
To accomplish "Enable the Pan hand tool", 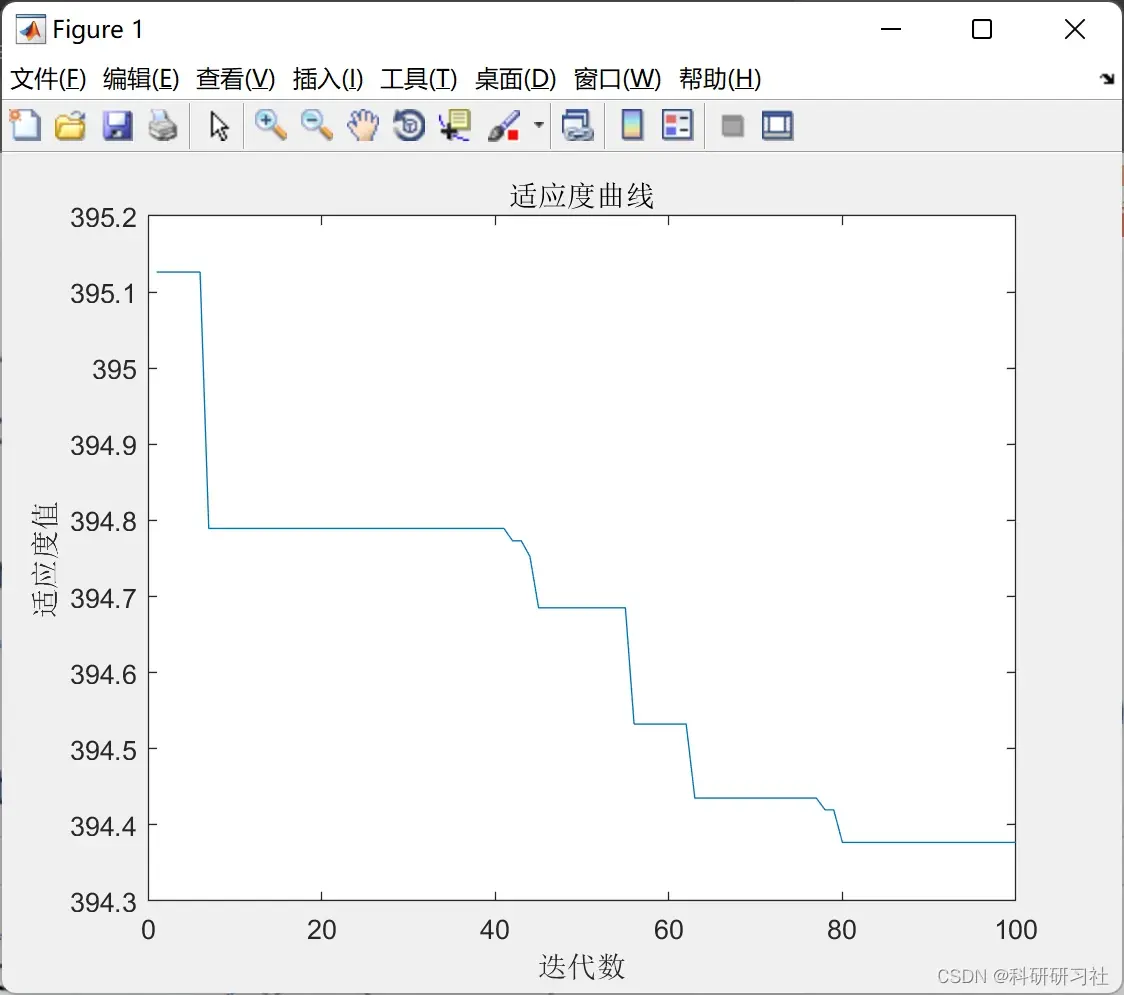I will 363,125.
